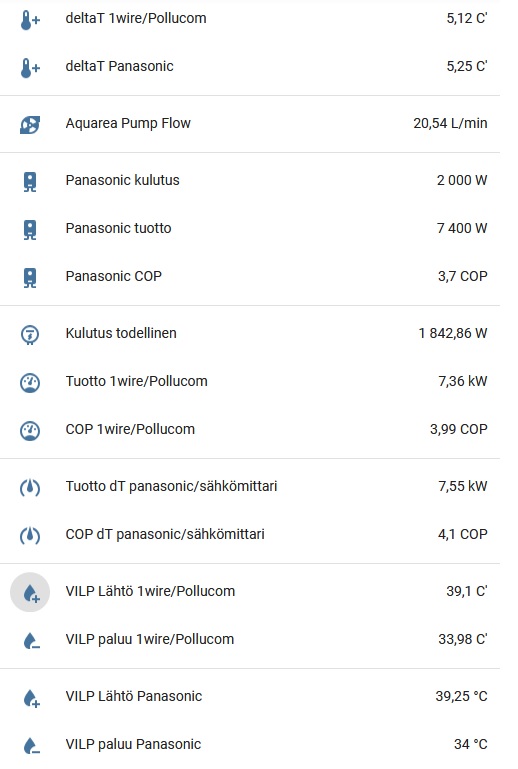Viewport: 518px width, 769px height.
Task: Select the icon beside Panasonic COP
Action: click(x=30, y=278)
